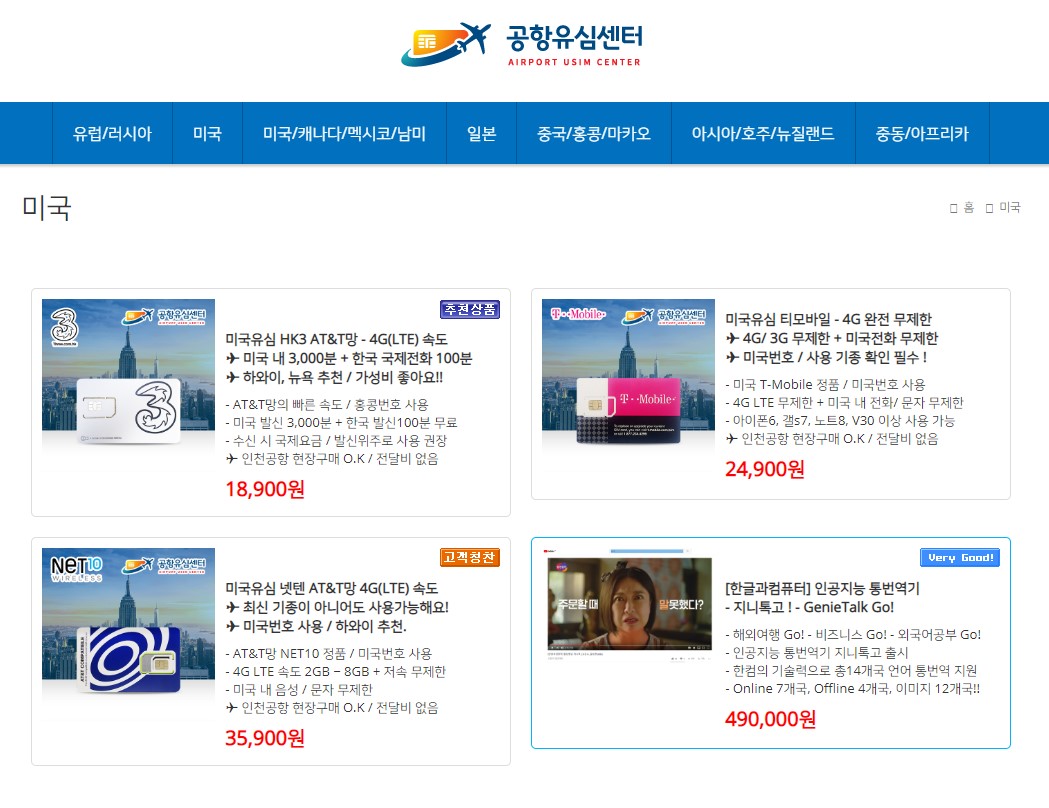Viewport: 1049px width, 808px height.
Task: Click the 18,900원 price
Action: [x=265, y=489]
